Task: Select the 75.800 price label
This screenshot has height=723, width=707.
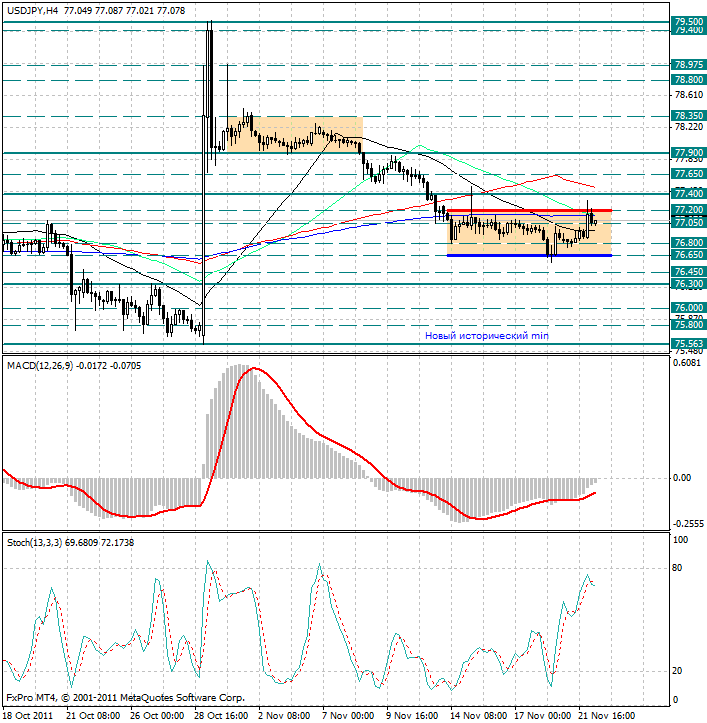Action: [689, 325]
